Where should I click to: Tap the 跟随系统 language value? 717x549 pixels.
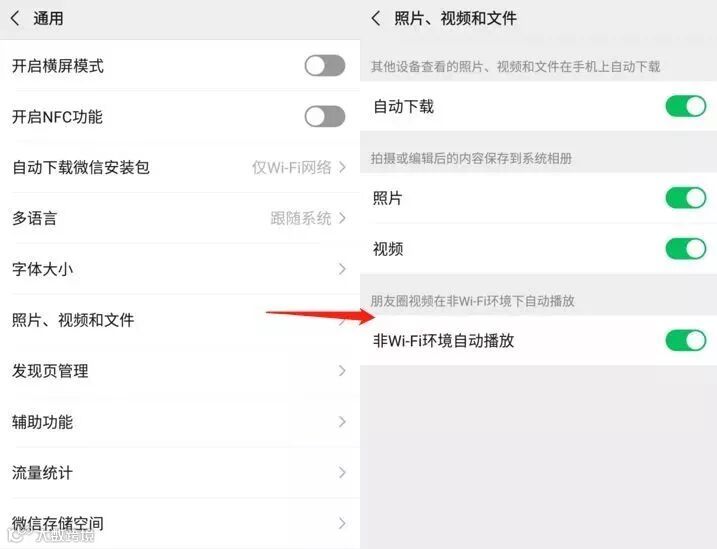[300, 218]
